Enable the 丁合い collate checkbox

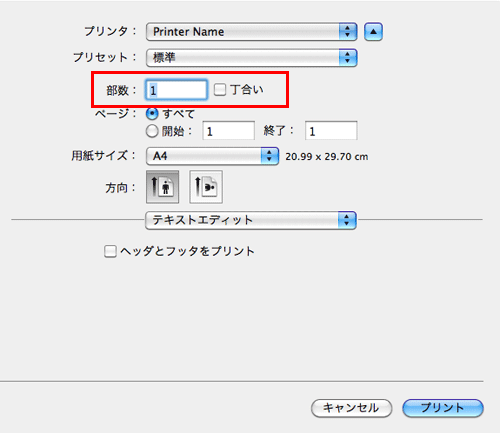pyautogui.click(x=220, y=89)
